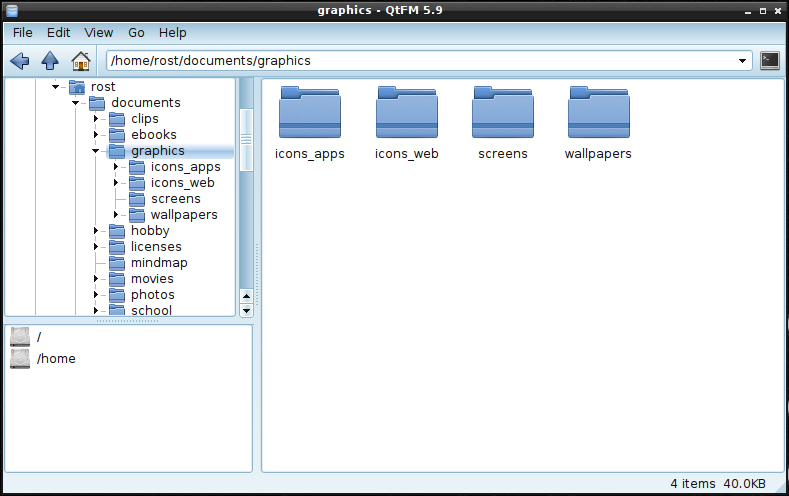Click tree scrollbar down arrow
Screen dimensions: 789x496
pyautogui.click(x=246, y=310)
